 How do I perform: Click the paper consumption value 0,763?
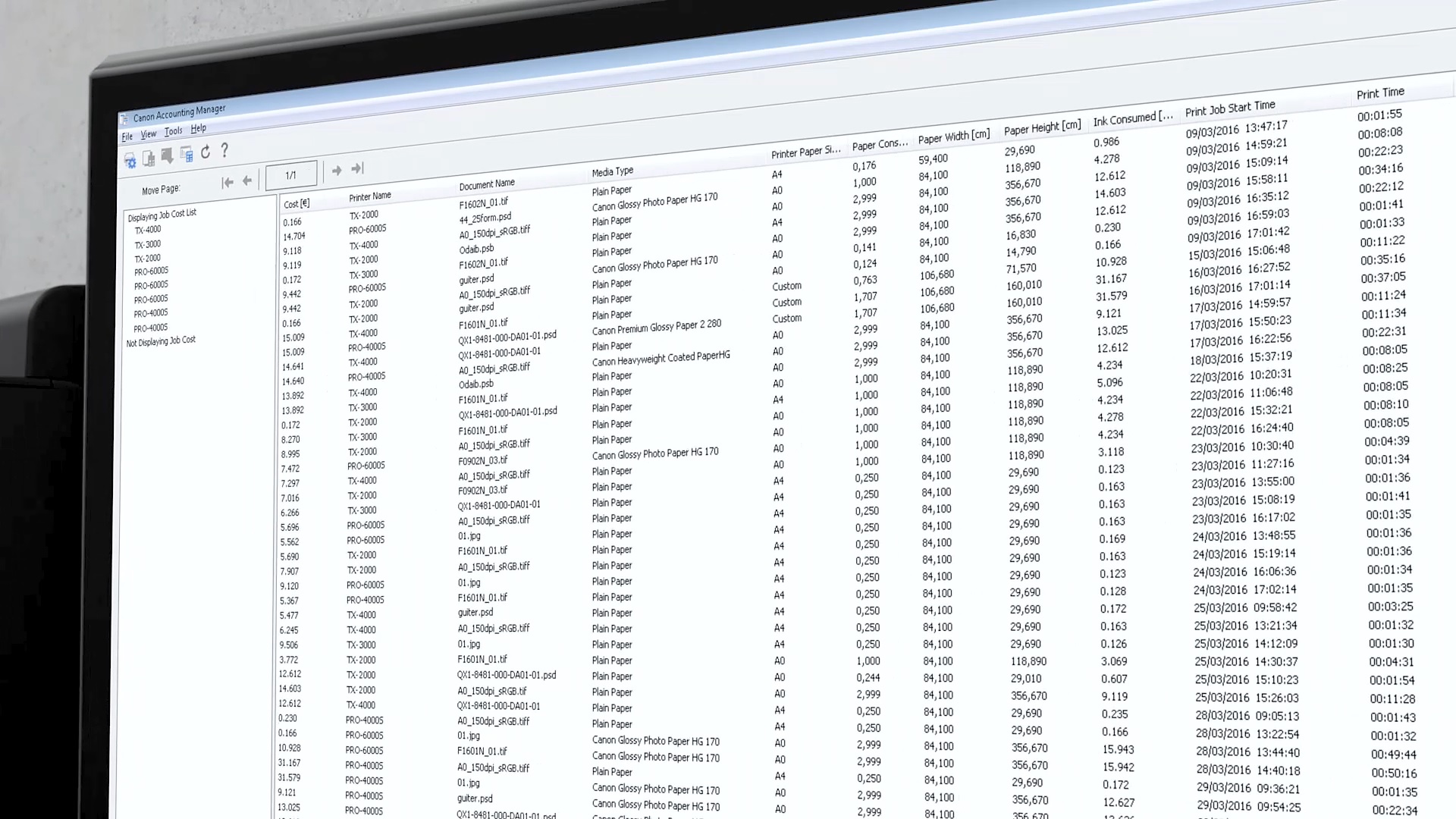tap(865, 280)
